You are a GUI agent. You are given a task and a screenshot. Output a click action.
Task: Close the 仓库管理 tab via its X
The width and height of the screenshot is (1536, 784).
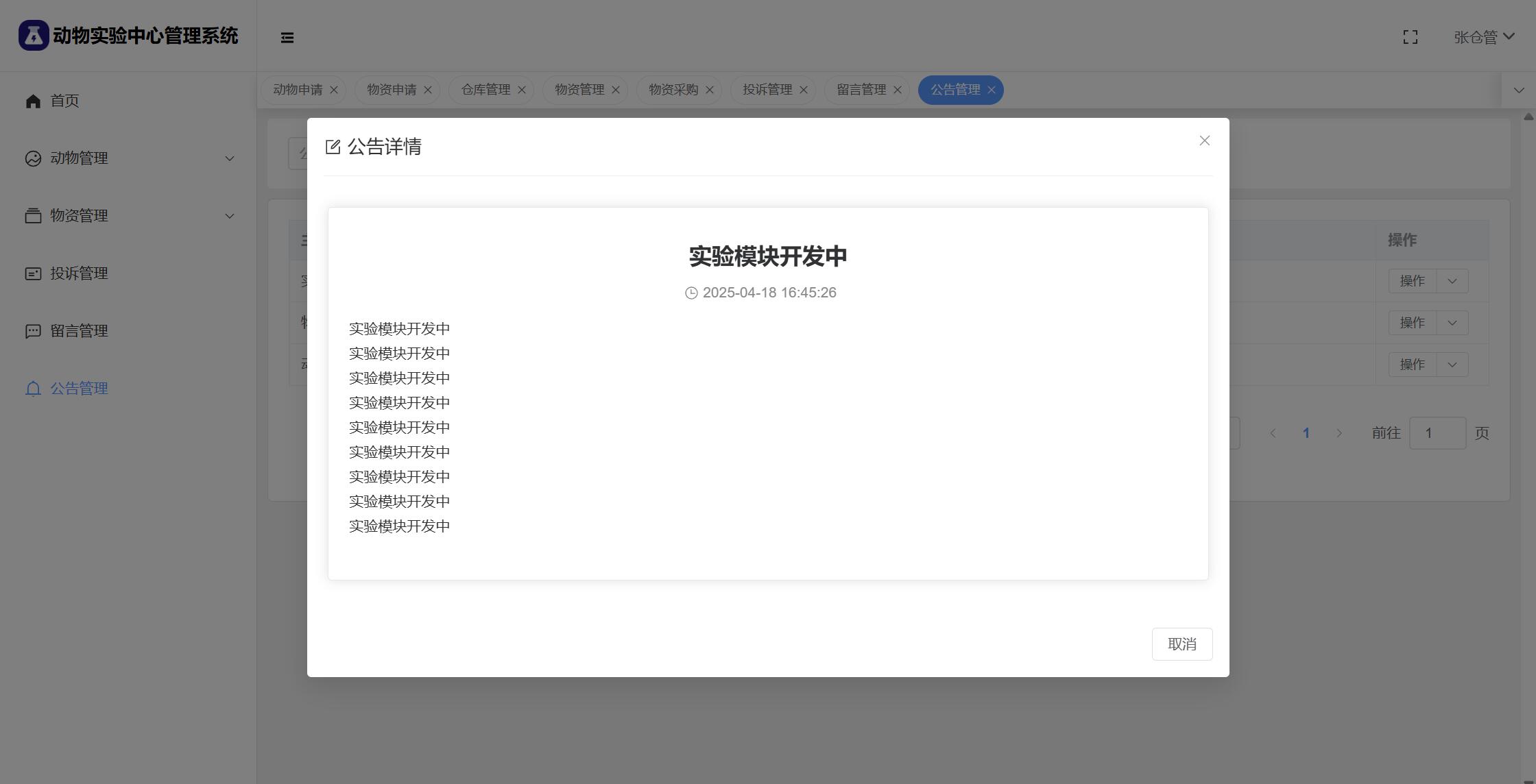coord(522,90)
